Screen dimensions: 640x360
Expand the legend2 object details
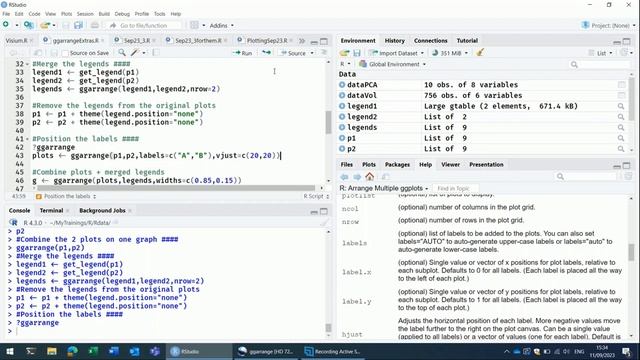pos(342,117)
